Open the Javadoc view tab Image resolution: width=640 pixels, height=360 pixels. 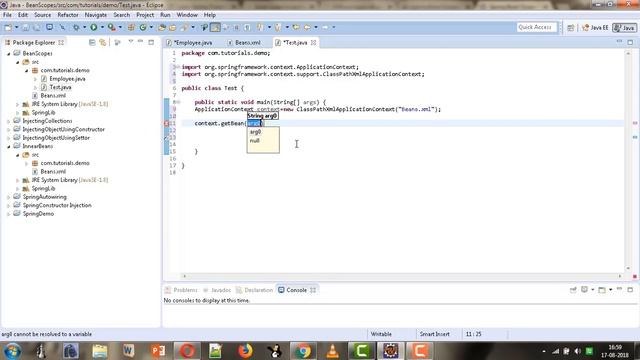pyautogui.click(x=217, y=290)
